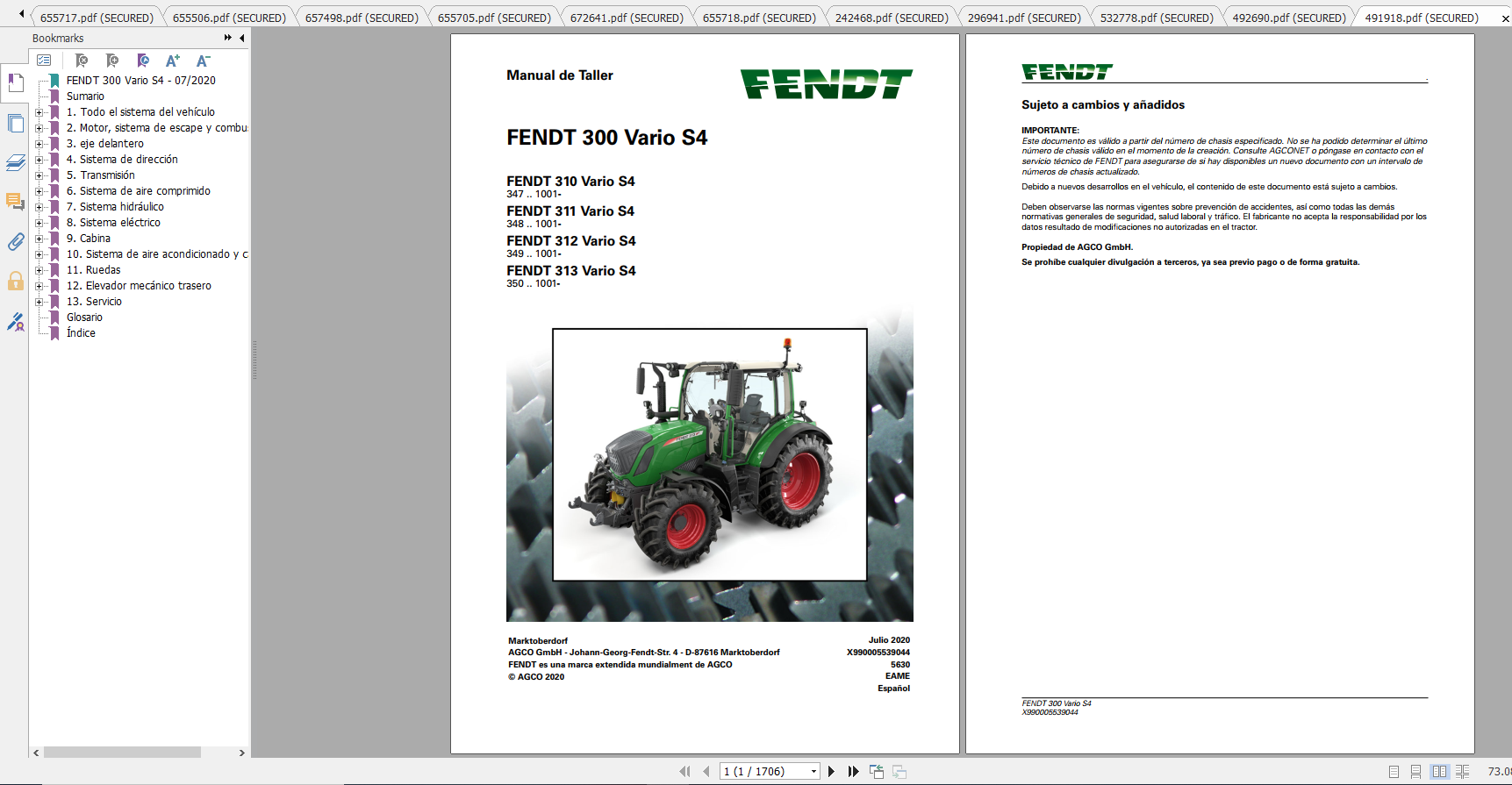Viewport: 1512px width, 785px height.
Task: Click the delete bookmark icon
Action: (x=82, y=61)
